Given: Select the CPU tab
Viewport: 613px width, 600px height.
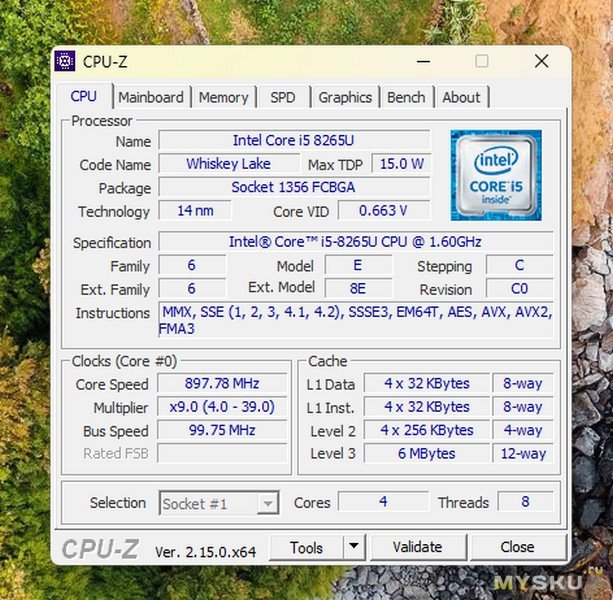Looking at the screenshot, I should point(84,96).
